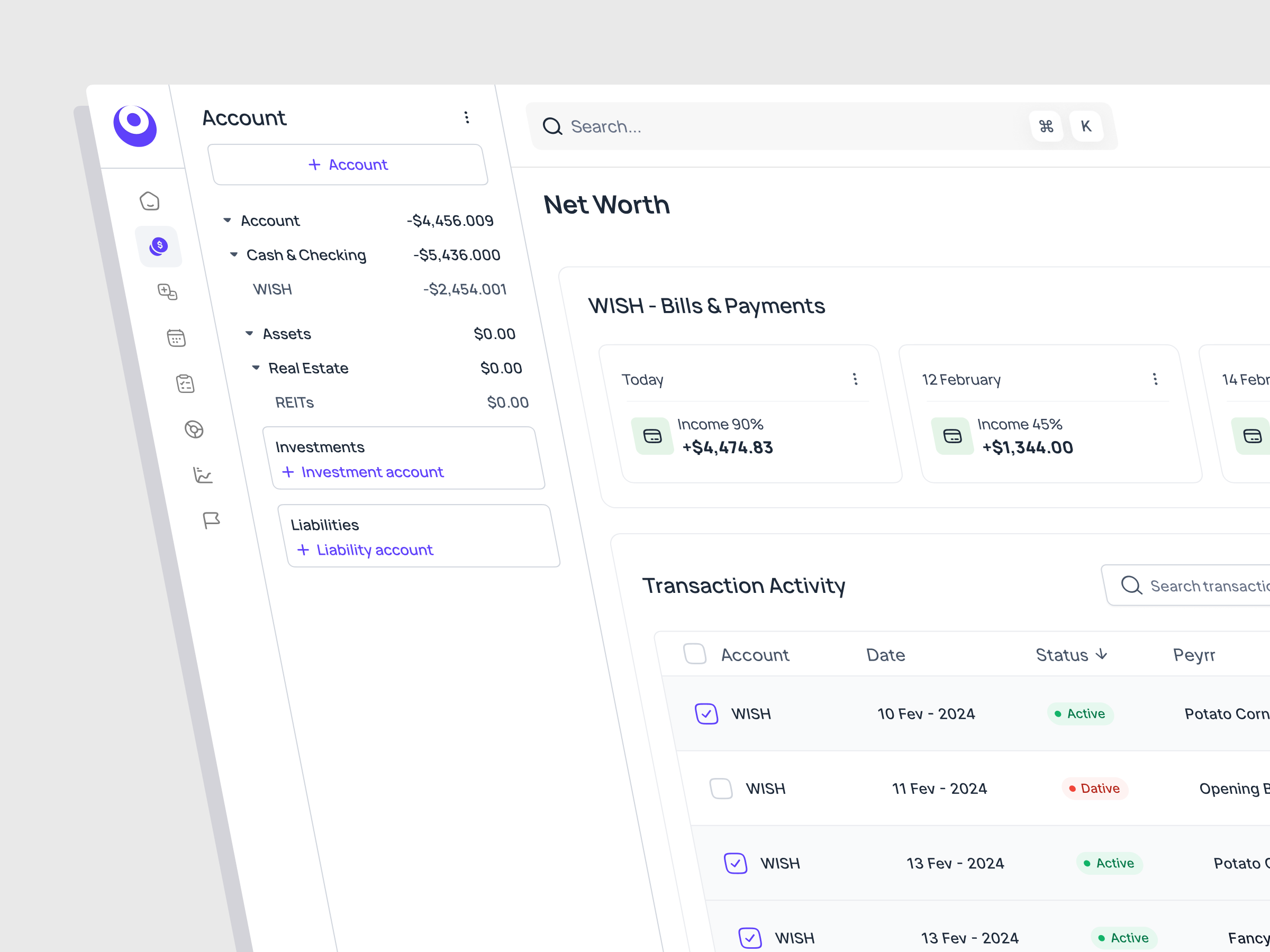Click the Active status badge for 10 Fev
The image size is (1270, 952).
click(1081, 714)
